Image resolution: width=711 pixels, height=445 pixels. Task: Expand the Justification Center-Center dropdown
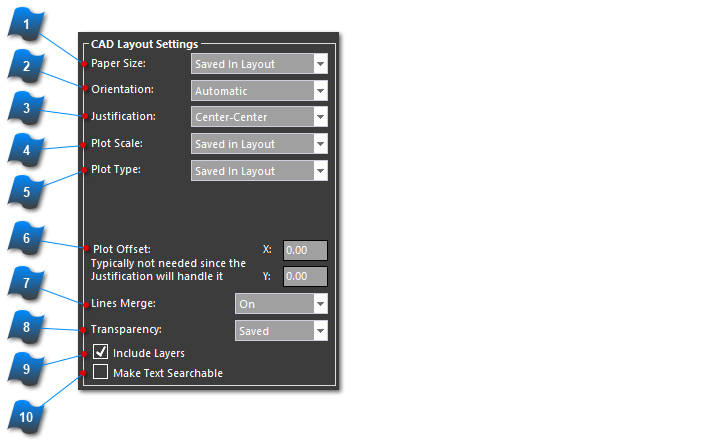click(259, 117)
